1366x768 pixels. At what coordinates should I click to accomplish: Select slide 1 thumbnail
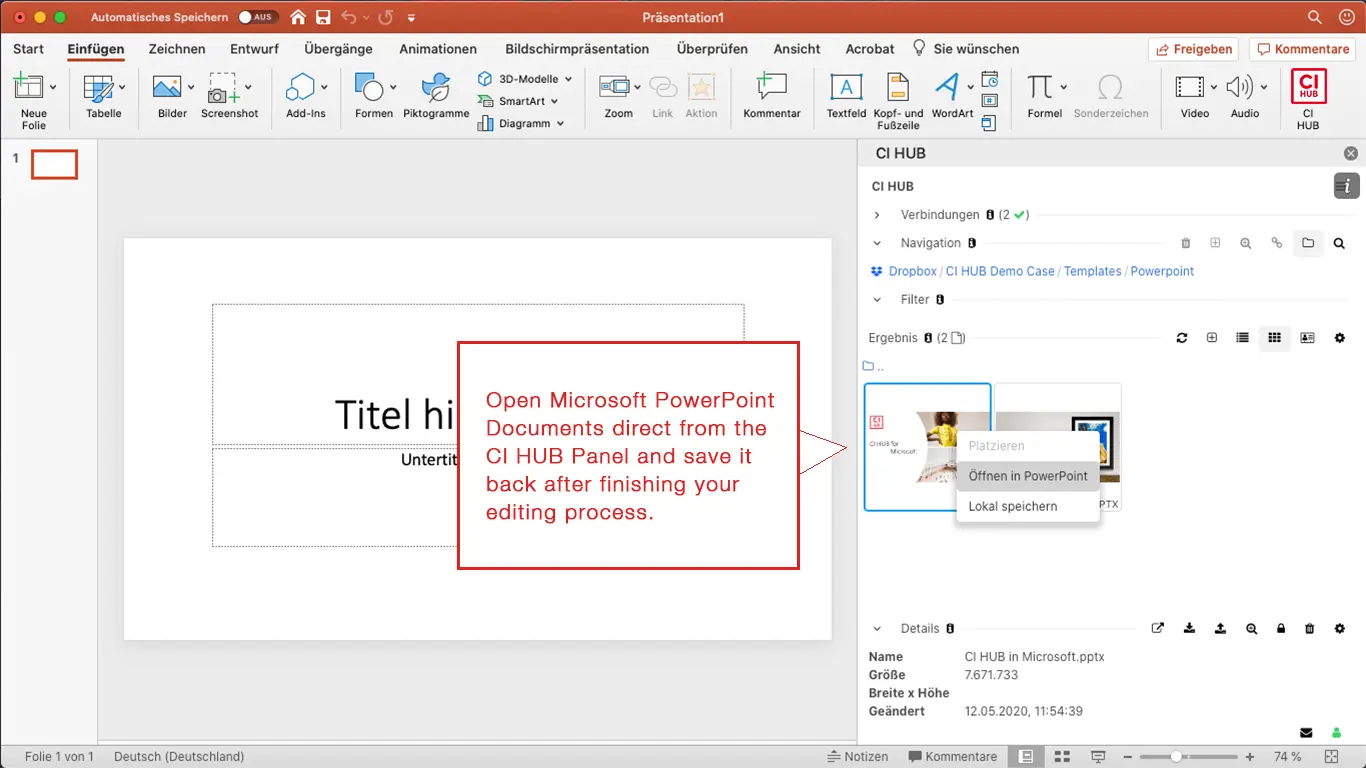pyautogui.click(x=54, y=164)
